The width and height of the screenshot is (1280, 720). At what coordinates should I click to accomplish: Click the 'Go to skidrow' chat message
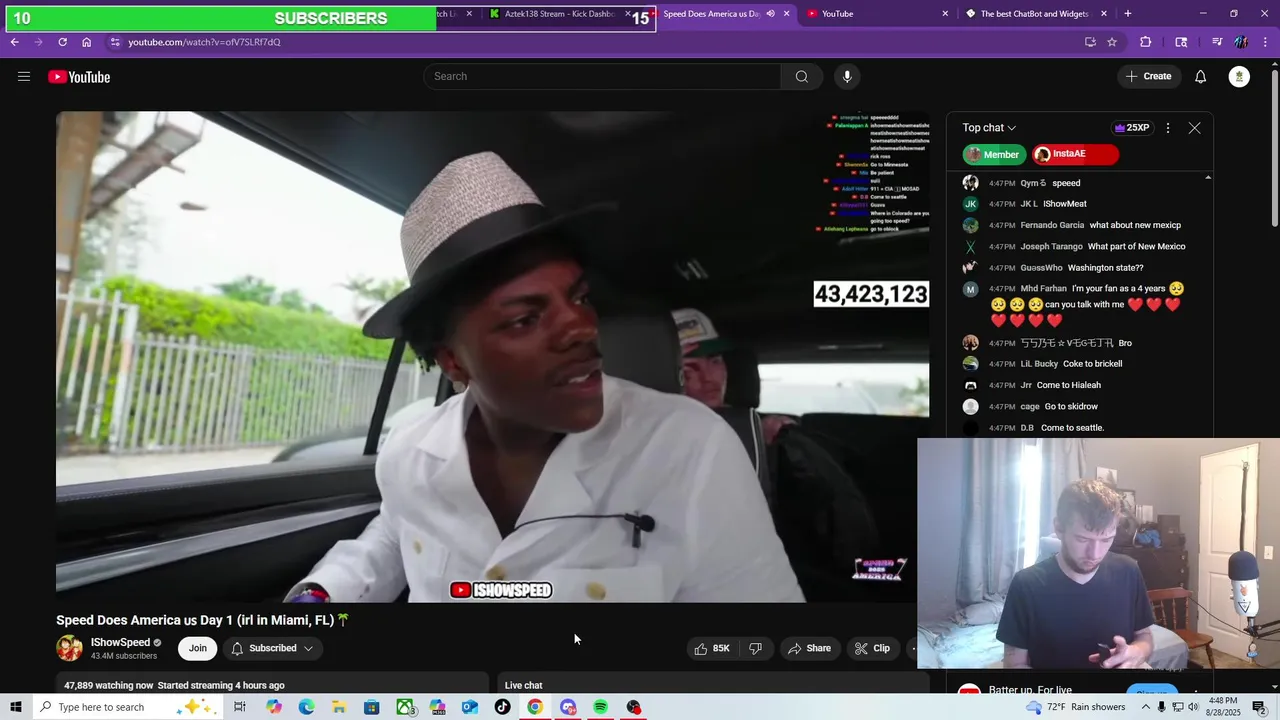(x=1071, y=407)
